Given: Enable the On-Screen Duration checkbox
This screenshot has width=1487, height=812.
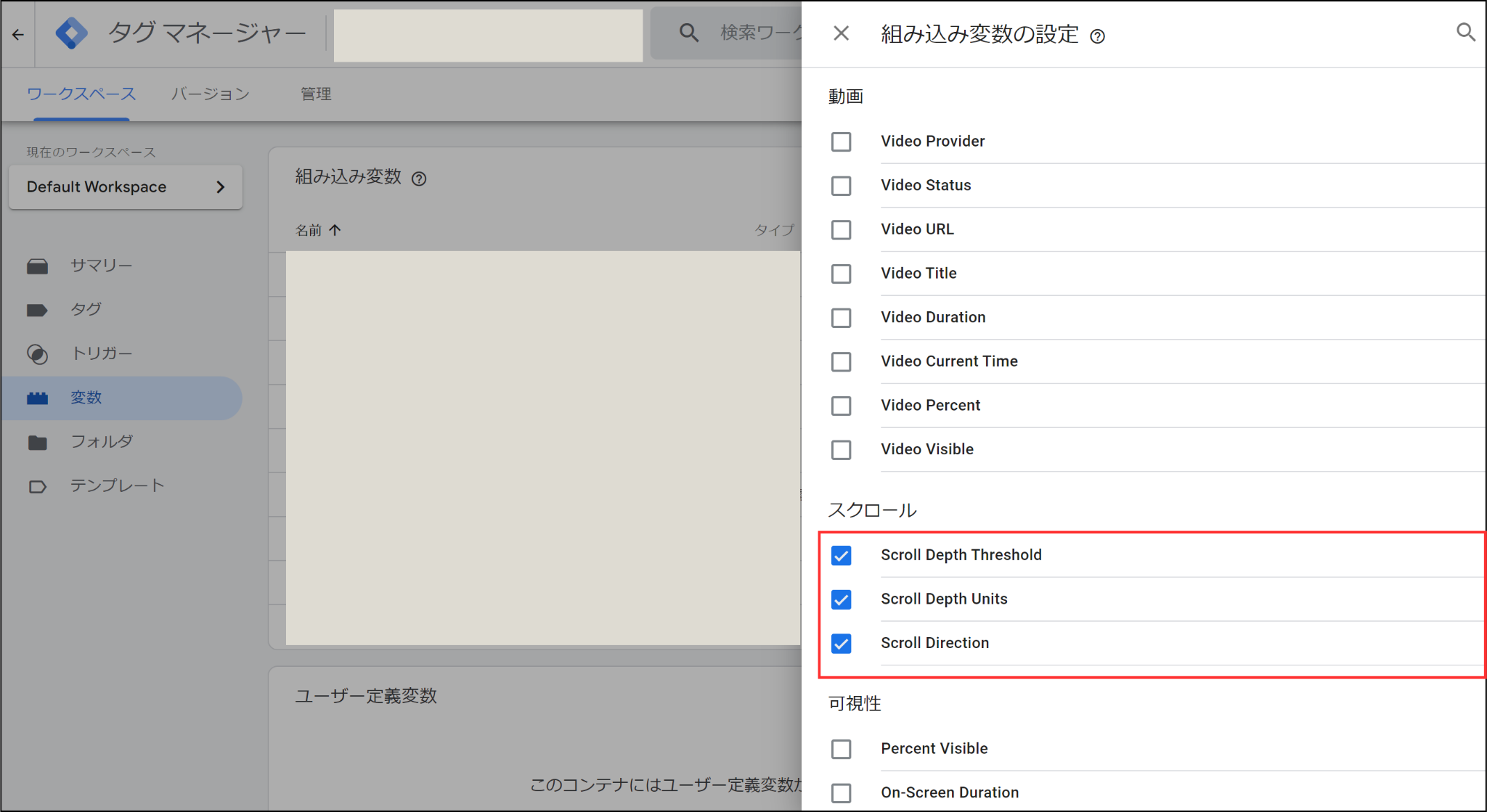Looking at the screenshot, I should (x=841, y=793).
